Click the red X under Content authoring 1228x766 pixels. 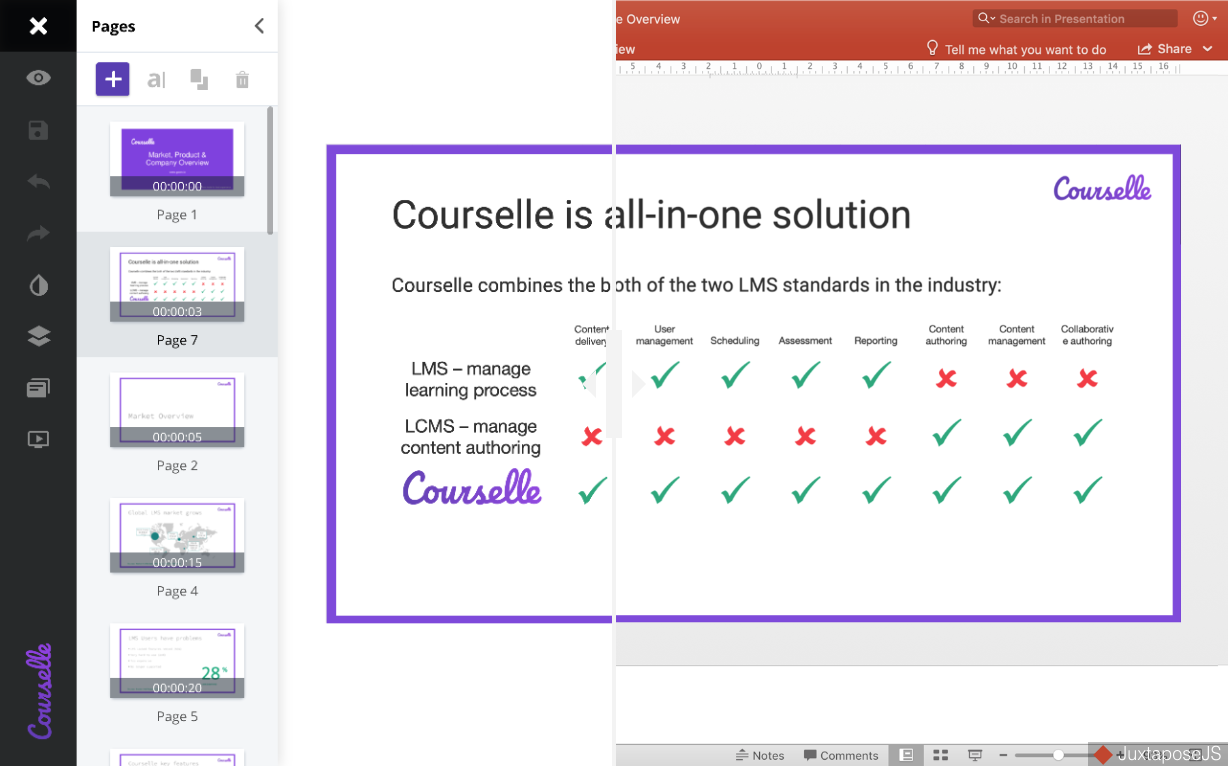(x=946, y=378)
